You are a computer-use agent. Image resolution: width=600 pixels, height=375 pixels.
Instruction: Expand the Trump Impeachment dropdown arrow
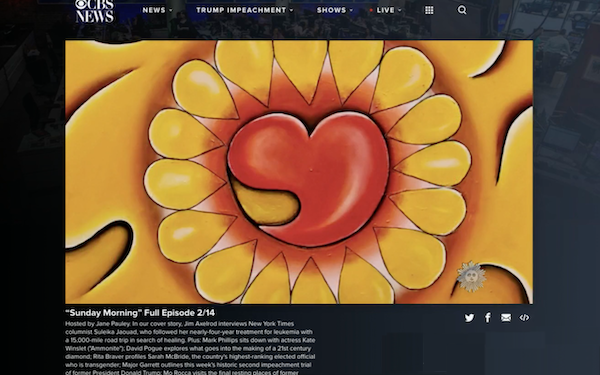(x=292, y=10)
